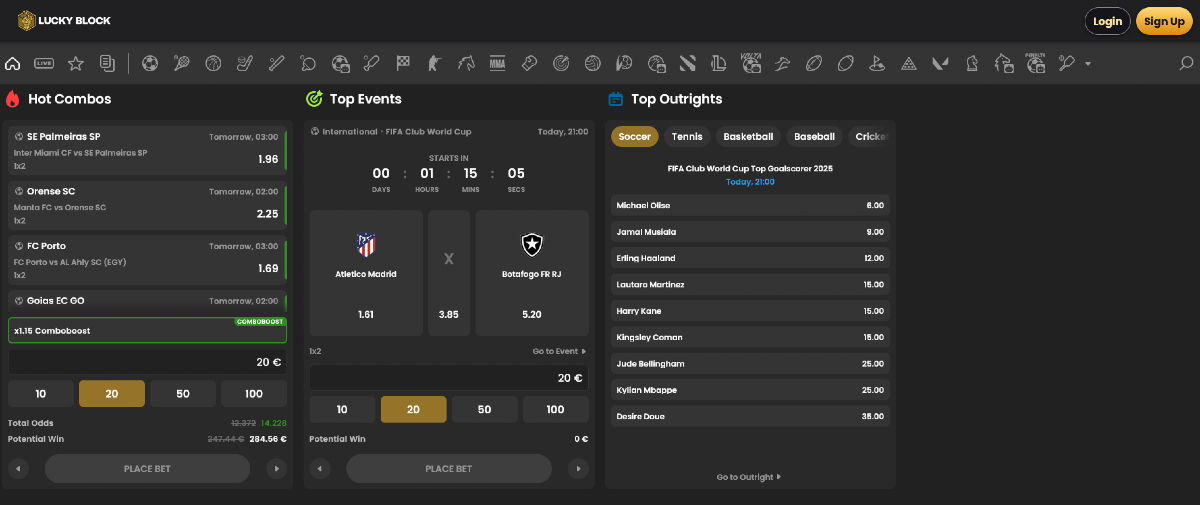Select the darts target icon
1200x505 pixels.
(x=561, y=64)
